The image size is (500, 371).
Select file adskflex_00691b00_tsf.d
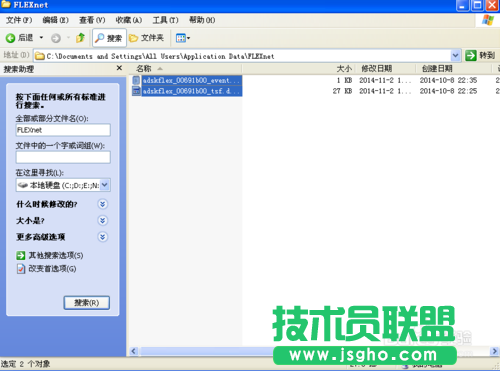click(192, 91)
